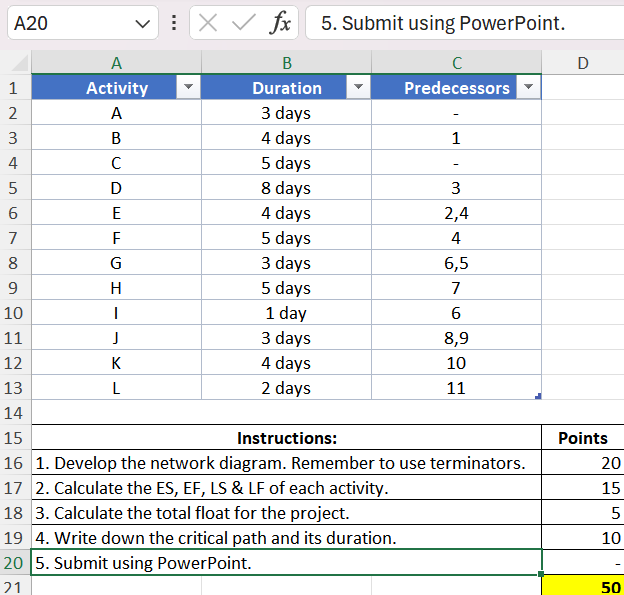Click the Name Box showing A20
Screen dimensions: 624x595
pyautogui.click(x=83, y=23)
